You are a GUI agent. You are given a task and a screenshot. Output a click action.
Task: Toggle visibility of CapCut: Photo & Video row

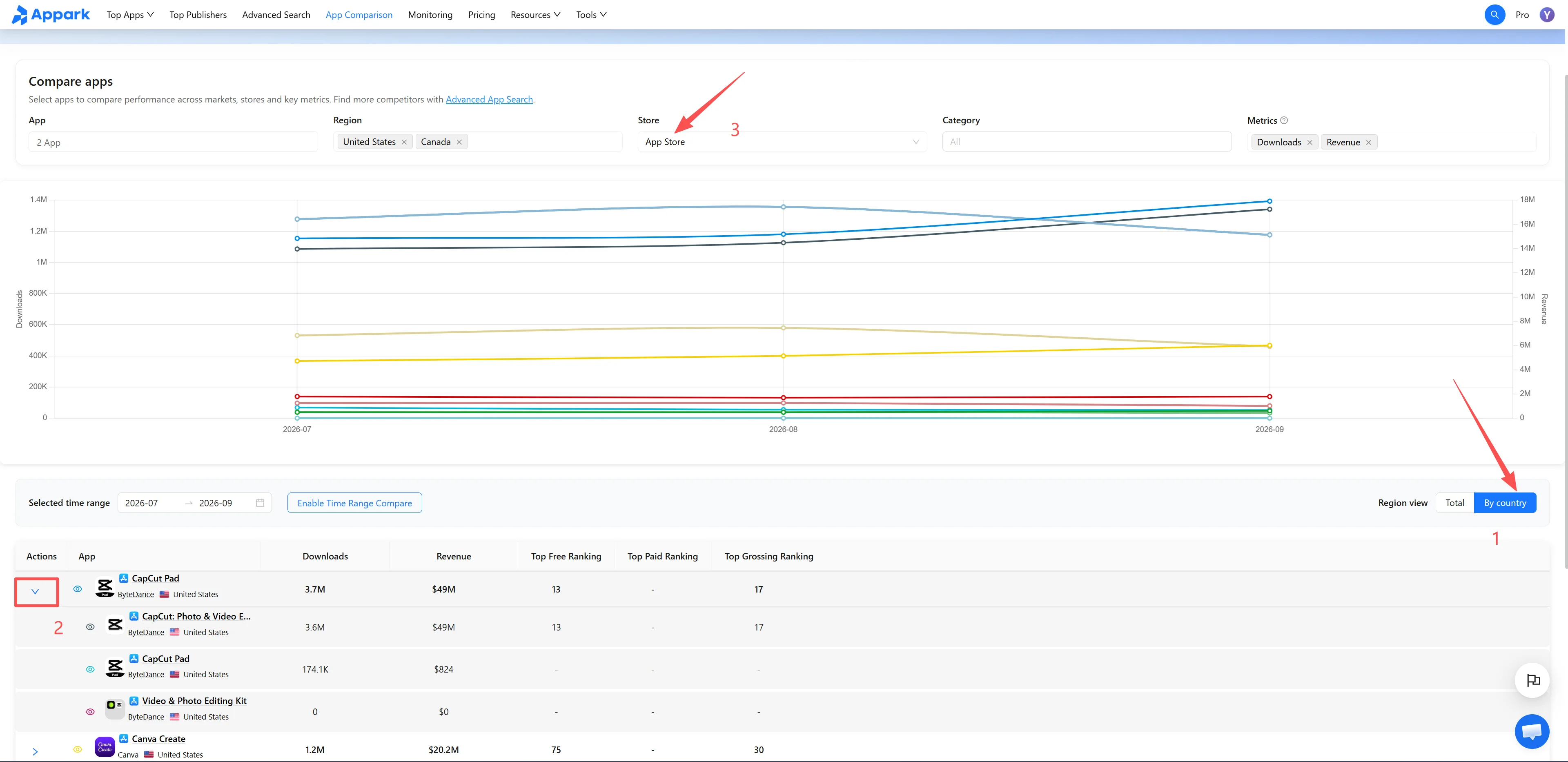[x=90, y=627]
